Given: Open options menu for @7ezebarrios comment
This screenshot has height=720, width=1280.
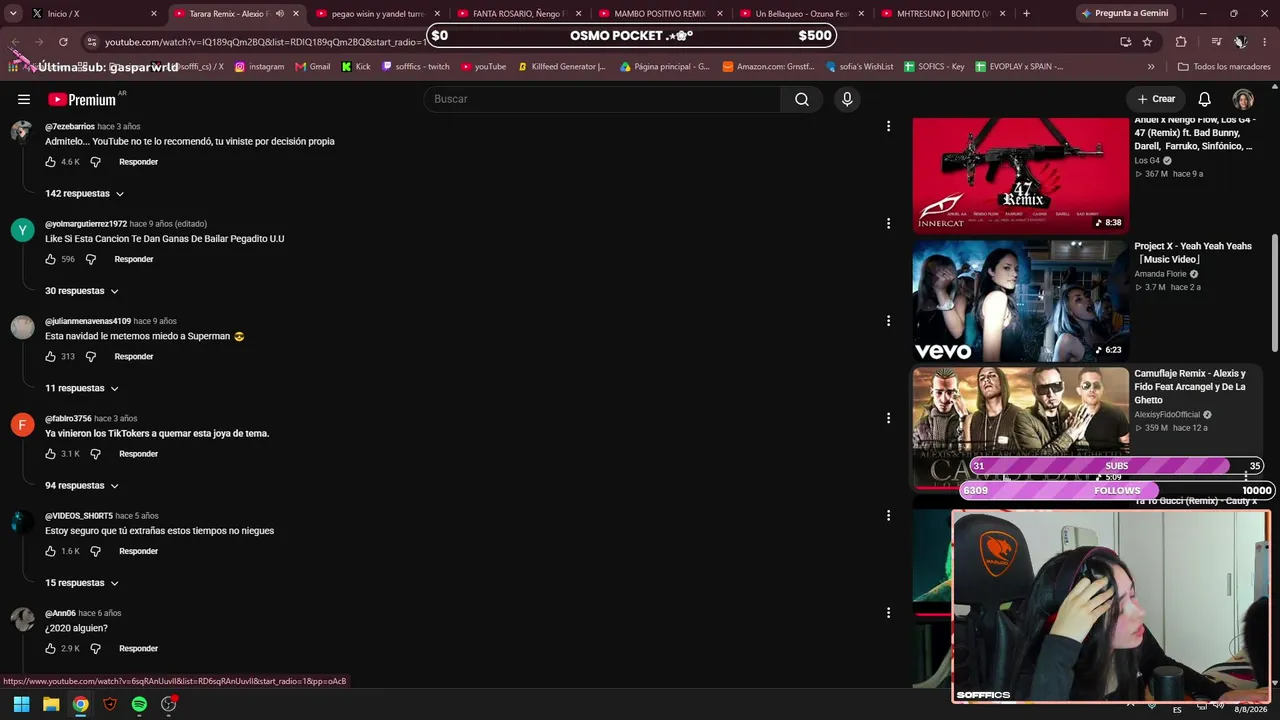Looking at the screenshot, I should click(x=888, y=126).
